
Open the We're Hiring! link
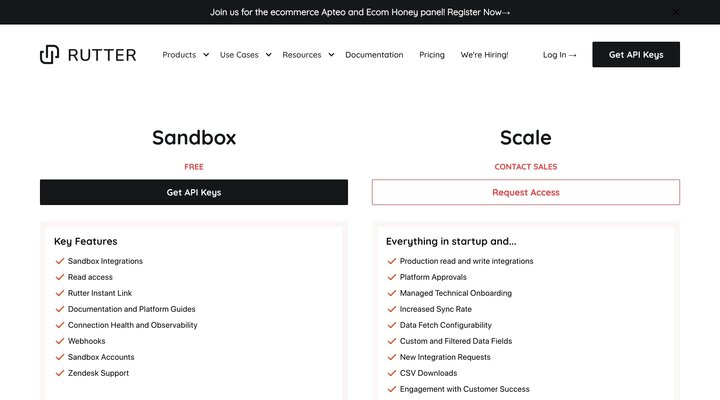[x=484, y=55]
